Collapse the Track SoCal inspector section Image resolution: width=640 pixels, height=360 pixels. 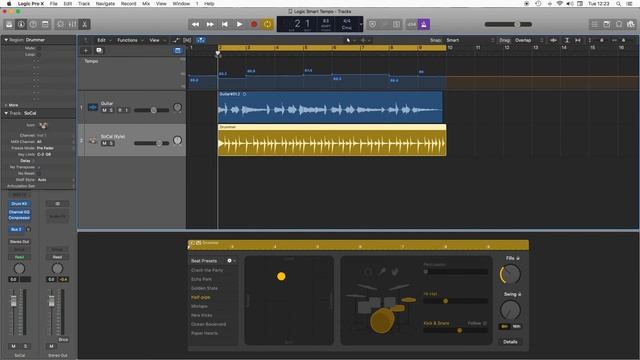6,113
